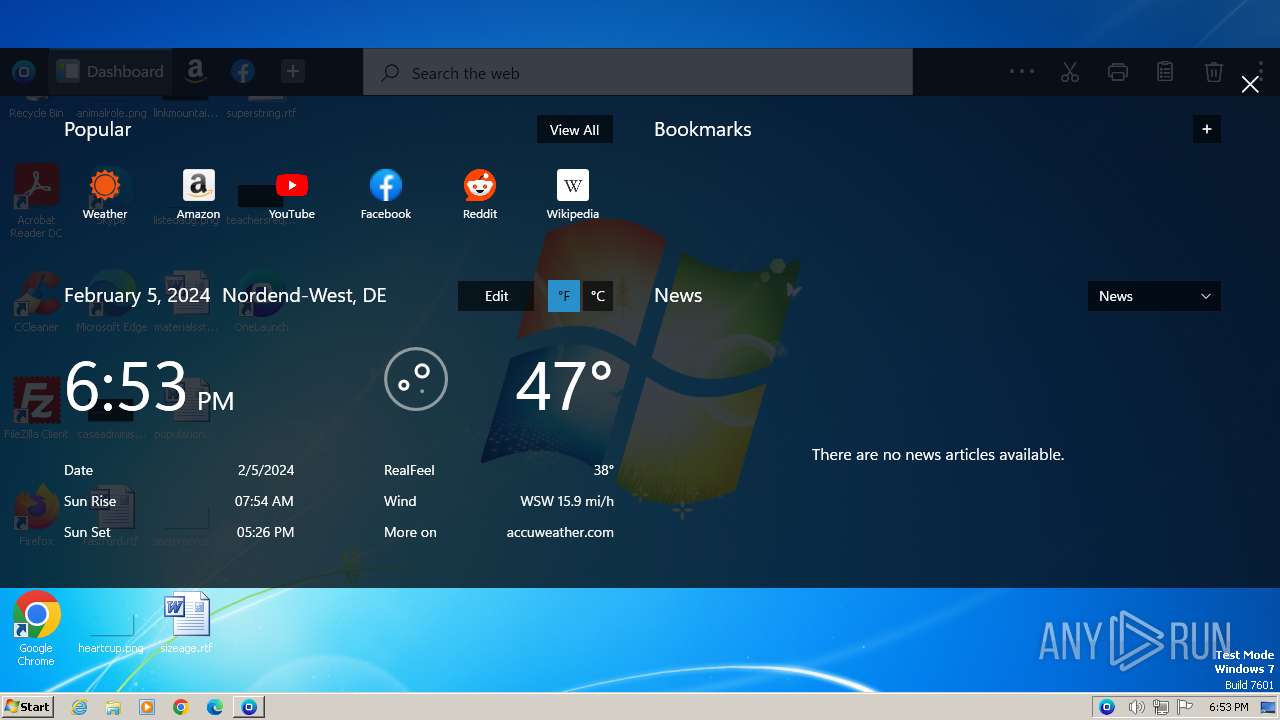Open the Windows Start menu

pyautogui.click(x=27, y=707)
